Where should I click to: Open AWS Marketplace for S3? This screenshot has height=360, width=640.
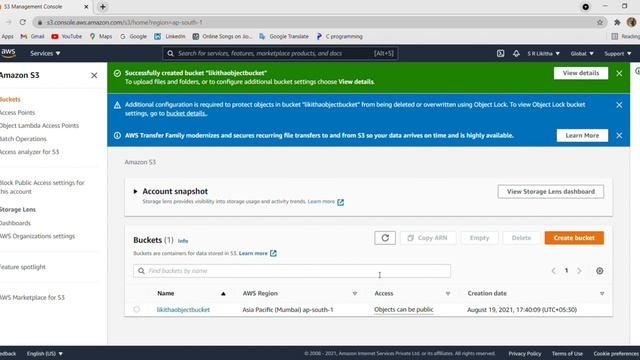pos(32,298)
